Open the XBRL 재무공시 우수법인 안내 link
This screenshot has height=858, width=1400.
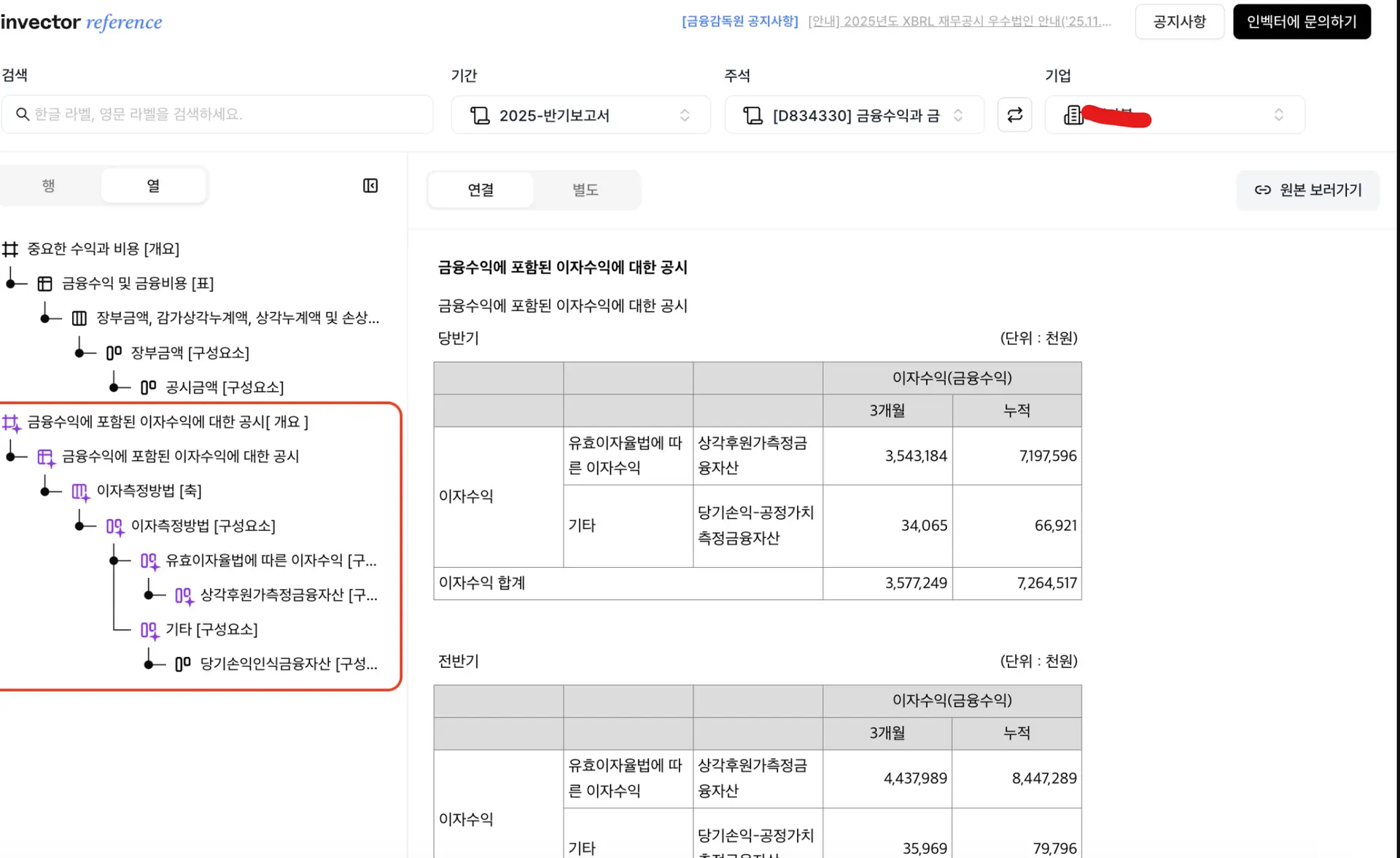pyautogui.click(x=959, y=21)
